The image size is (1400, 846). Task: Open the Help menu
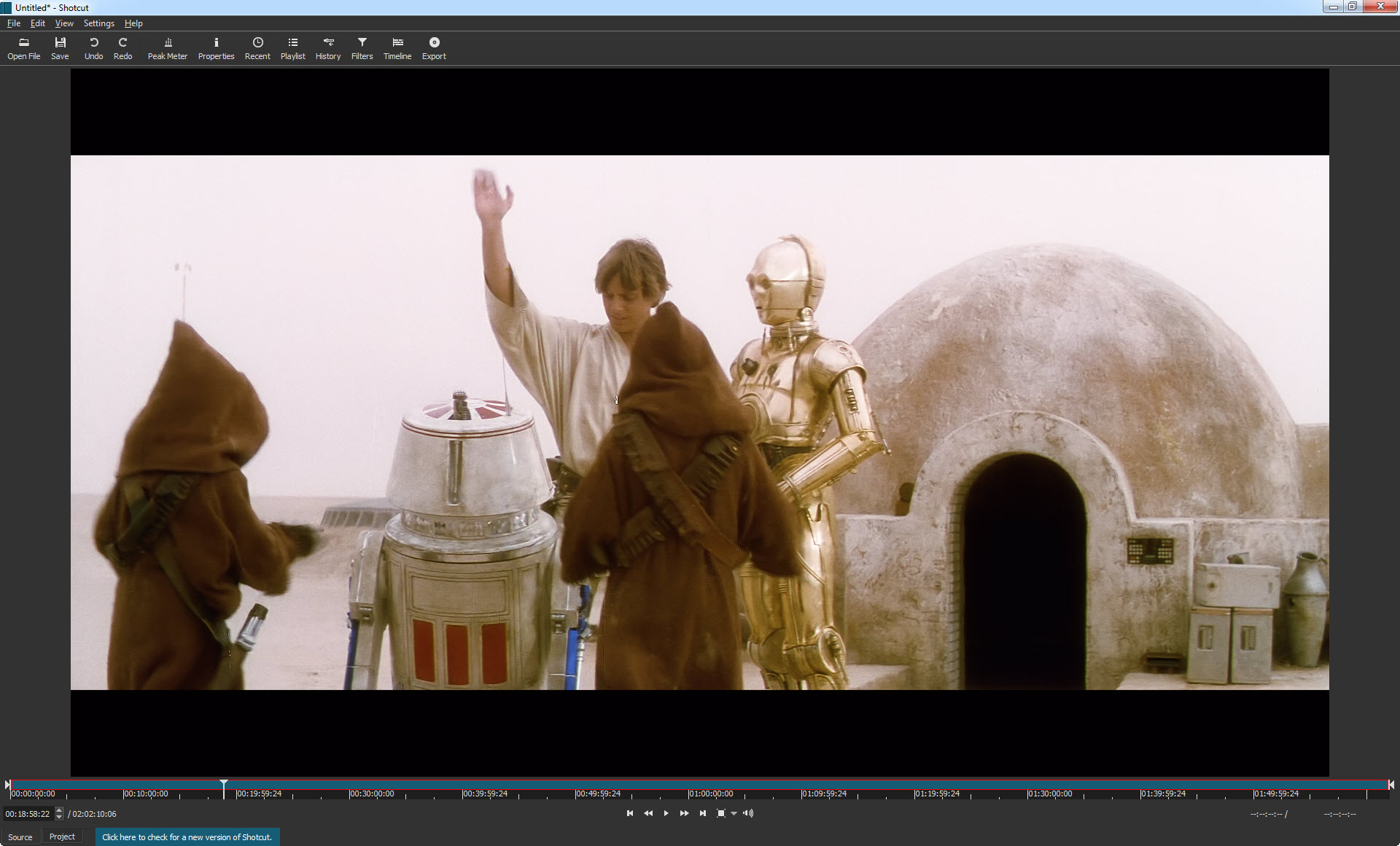[133, 23]
